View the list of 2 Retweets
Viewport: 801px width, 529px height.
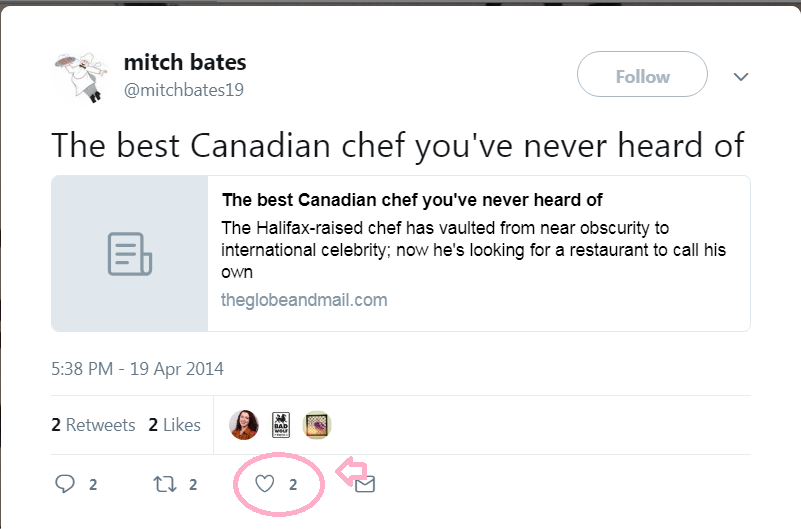pyautogui.click(x=93, y=425)
